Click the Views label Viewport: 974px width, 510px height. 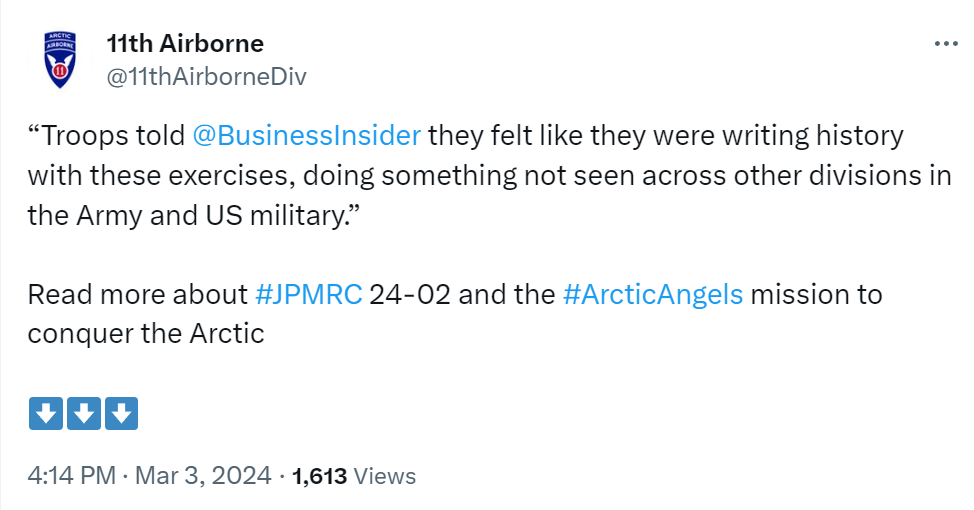[x=385, y=476]
